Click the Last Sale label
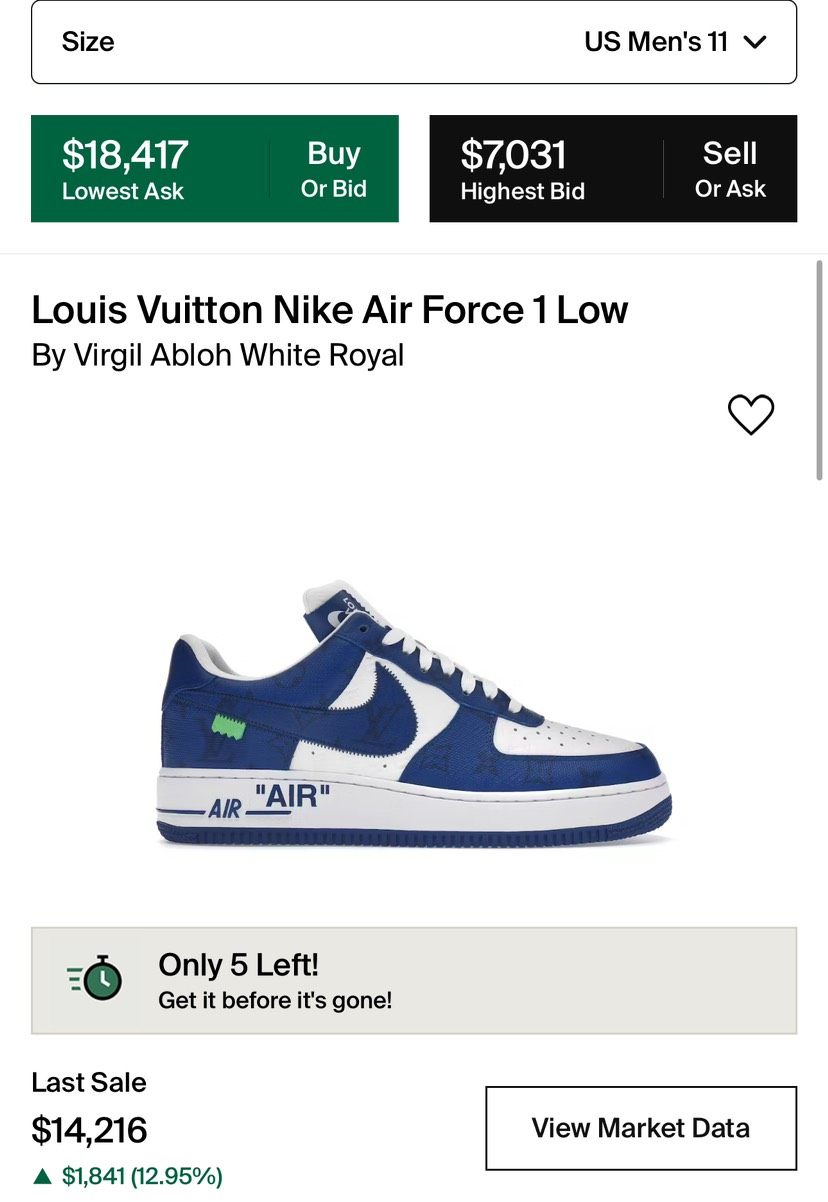This screenshot has width=828, height=1202. point(89,1082)
